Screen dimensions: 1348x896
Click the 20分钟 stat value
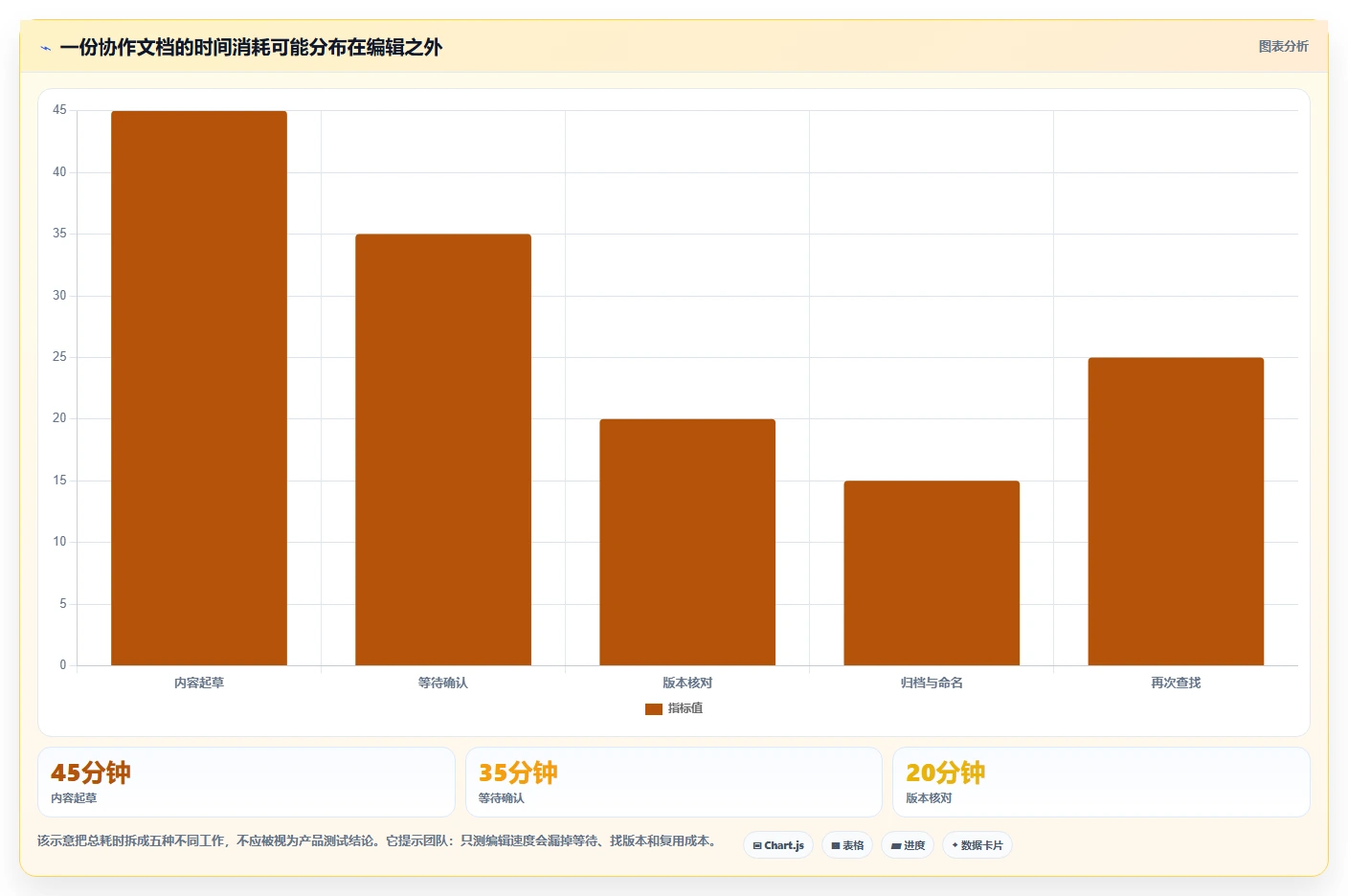pos(946,773)
